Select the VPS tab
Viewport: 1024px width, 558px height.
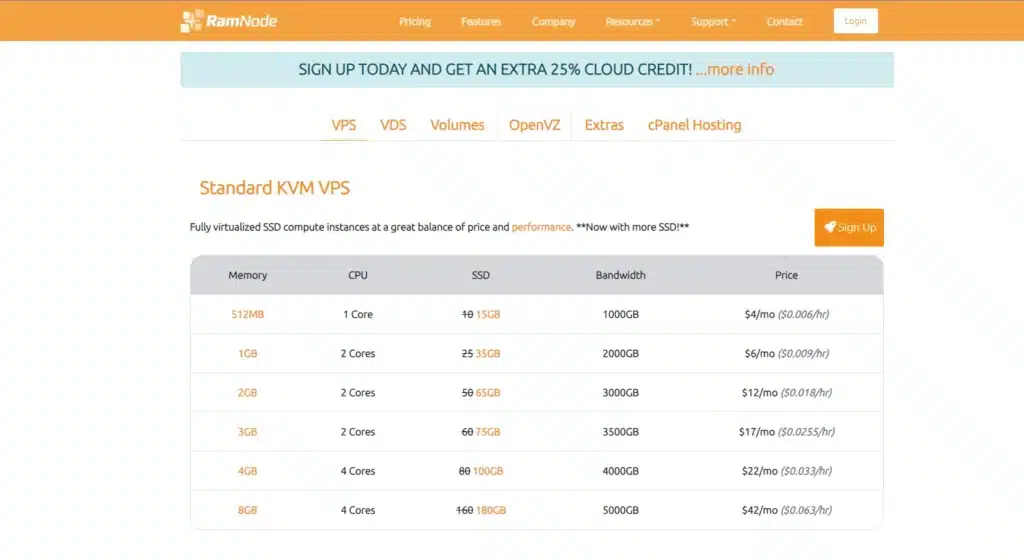click(344, 125)
